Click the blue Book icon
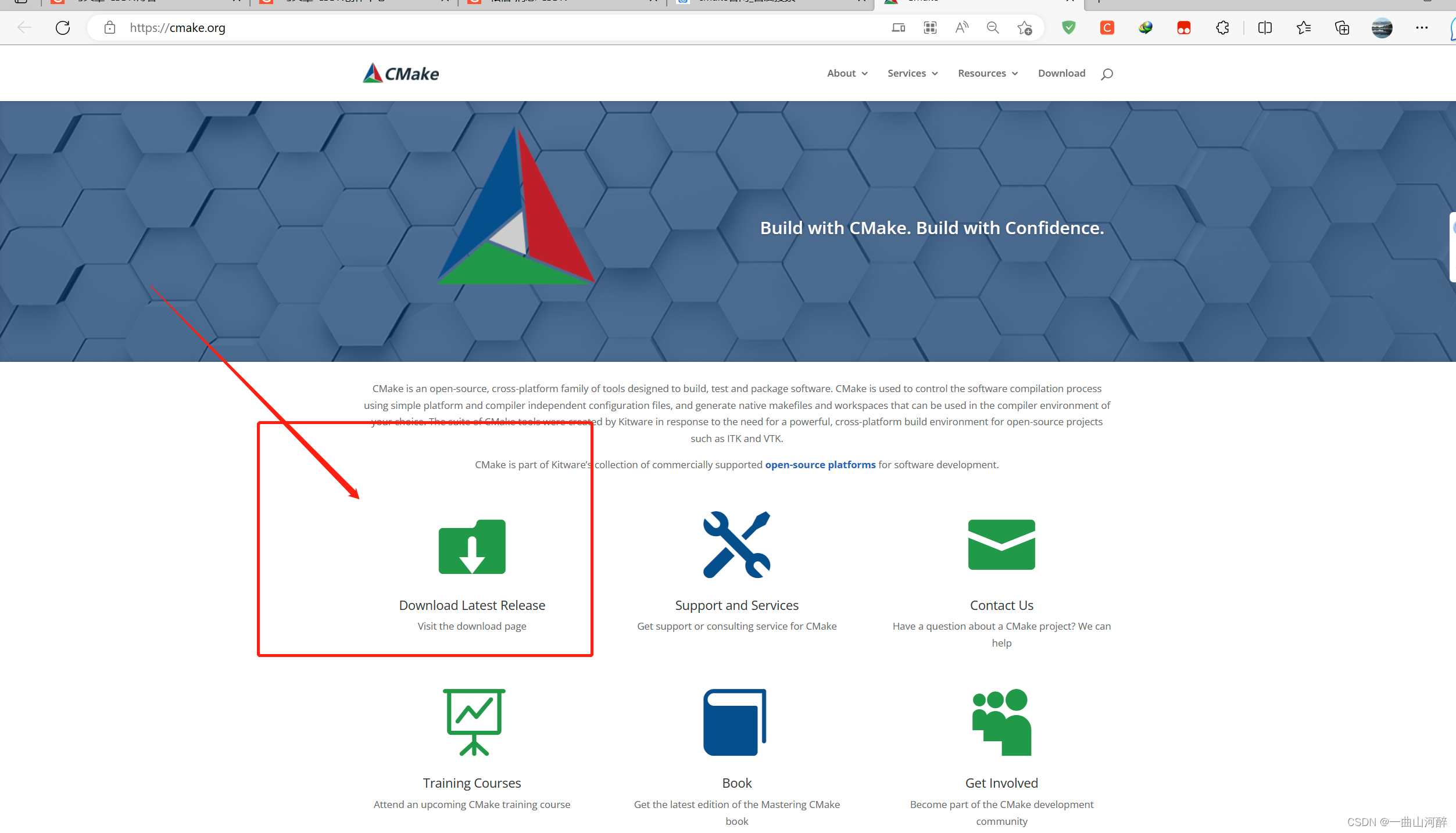The image size is (1456, 833). click(x=735, y=721)
